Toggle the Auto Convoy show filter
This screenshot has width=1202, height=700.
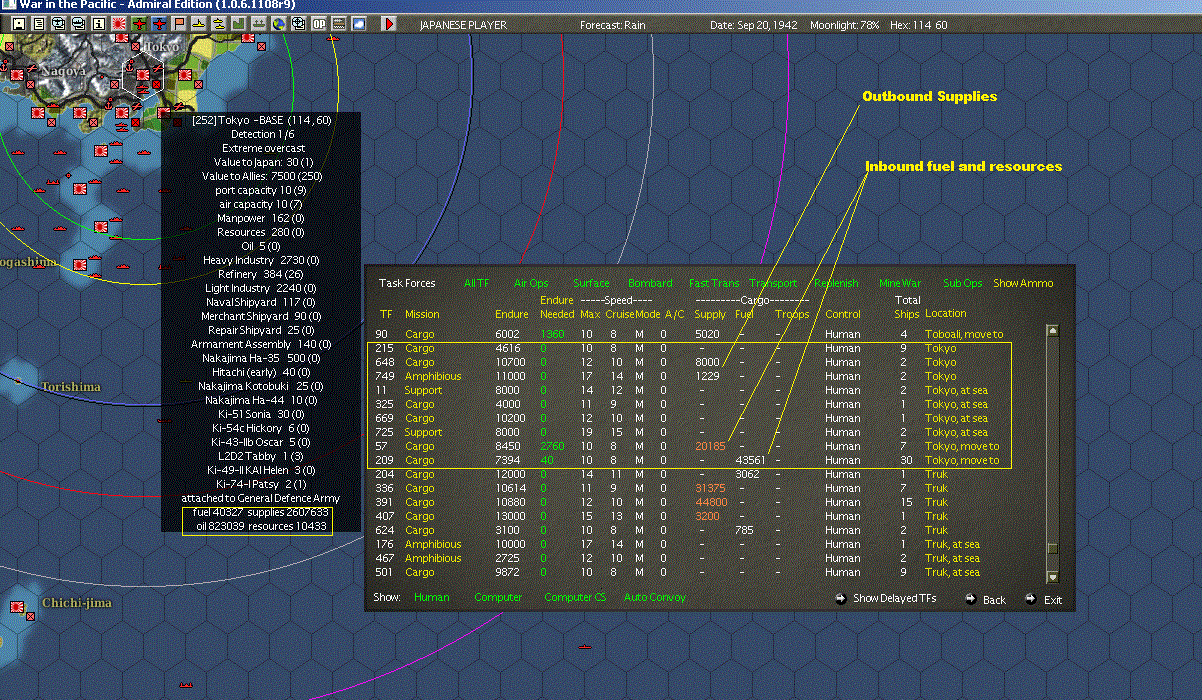655,597
